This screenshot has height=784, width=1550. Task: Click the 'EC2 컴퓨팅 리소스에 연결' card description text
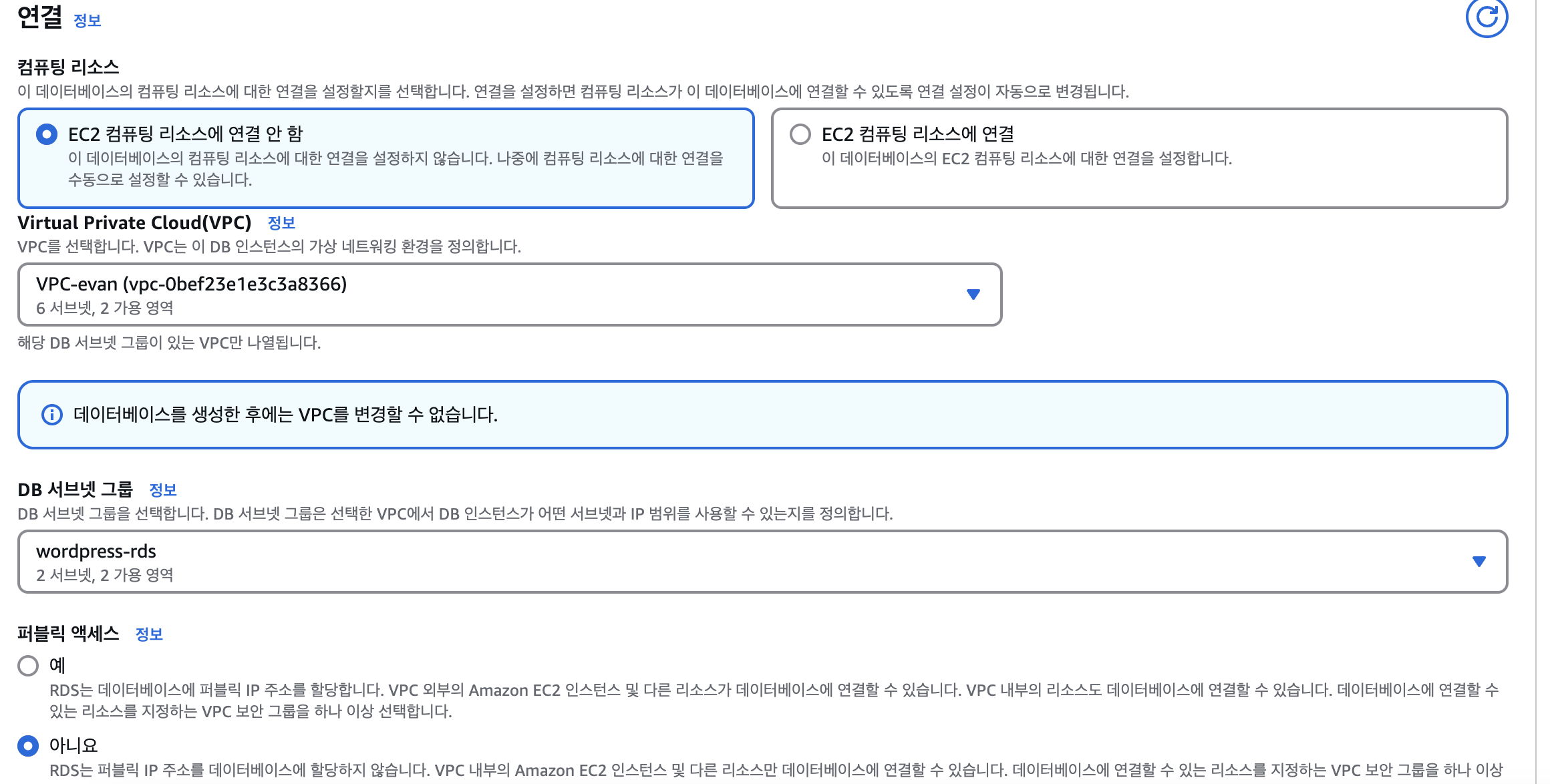(x=1026, y=159)
